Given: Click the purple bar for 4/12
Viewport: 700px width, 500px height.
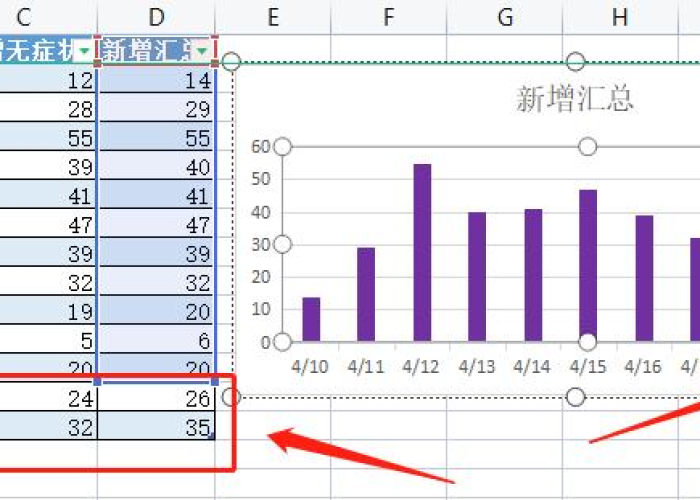Looking at the screenshot, I should point(422,253).
